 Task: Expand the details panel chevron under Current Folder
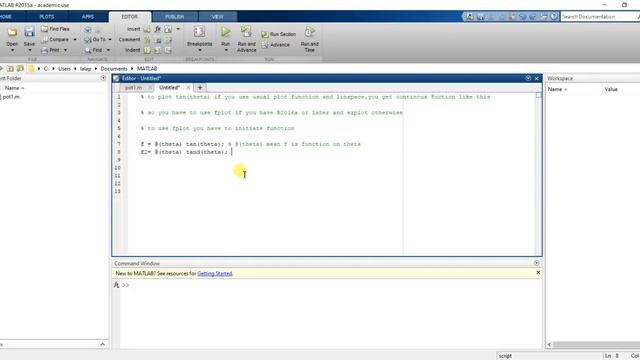click(102, 344)
